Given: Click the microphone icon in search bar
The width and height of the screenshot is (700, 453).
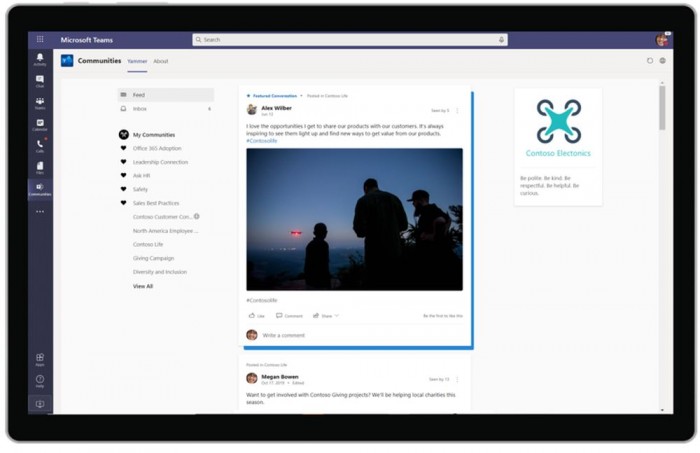Looking at the screenshot, I should (501, 40).
